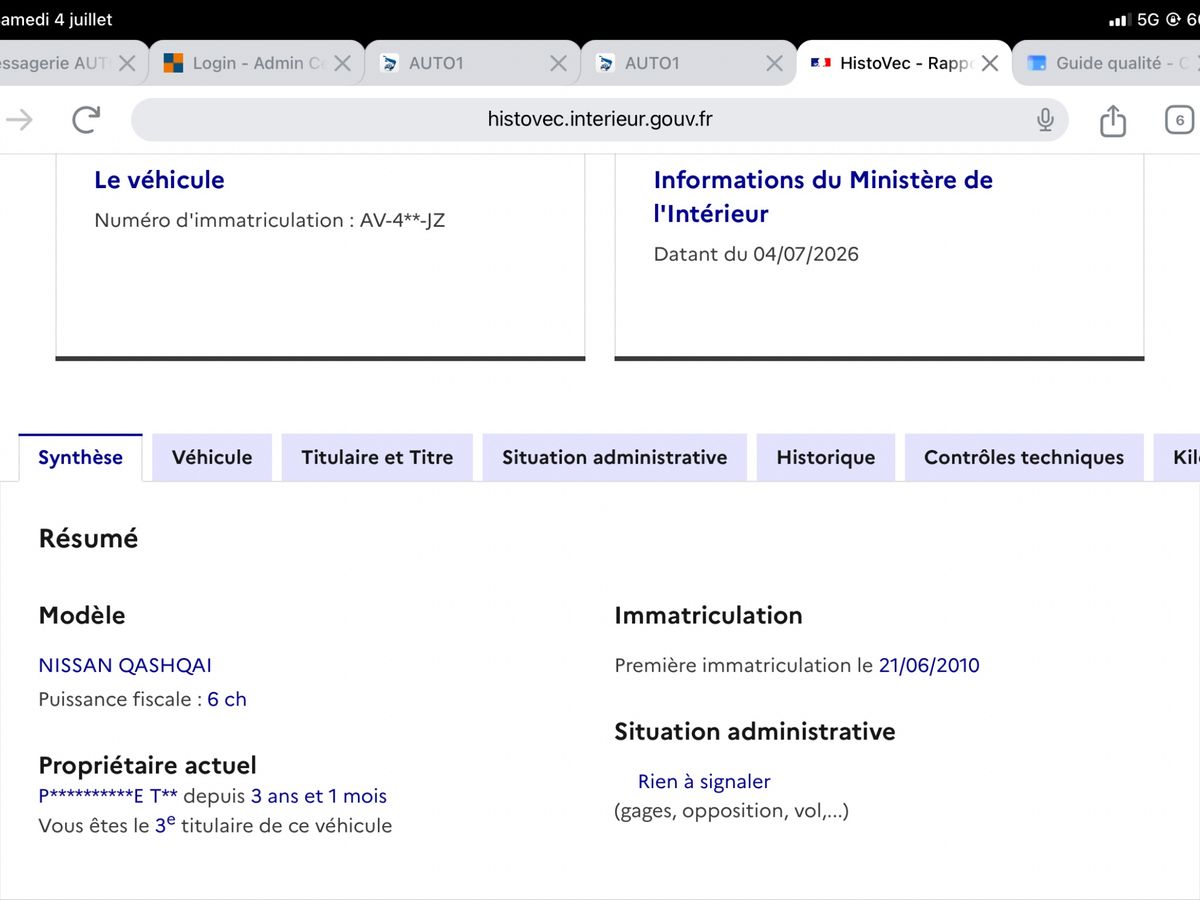Open the share sheet icon
The image size is (1200, 900).
point(1113,120)
